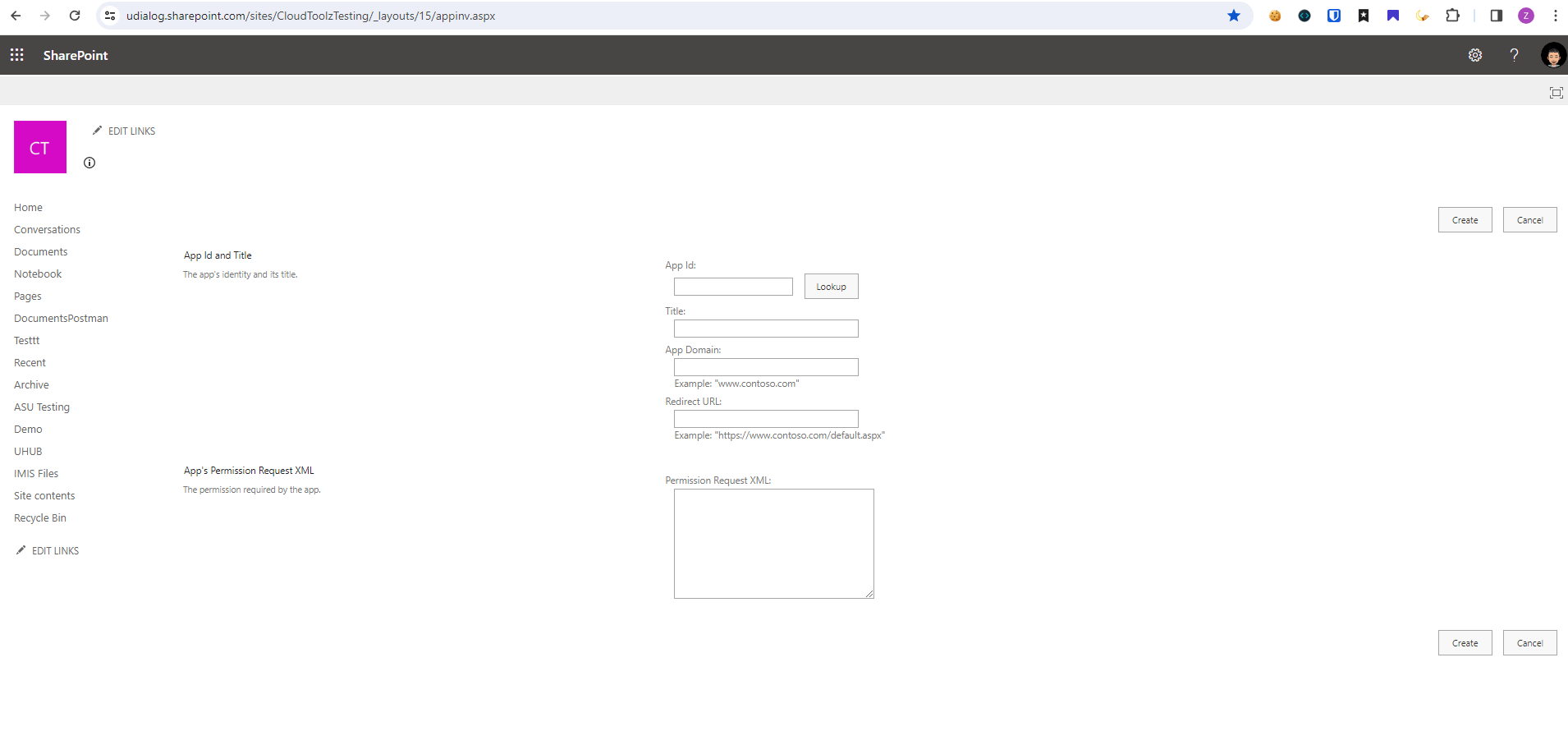Screen dimensions: 1568x754
Task: Focus the App Domain text field
Action: point(766,367)
